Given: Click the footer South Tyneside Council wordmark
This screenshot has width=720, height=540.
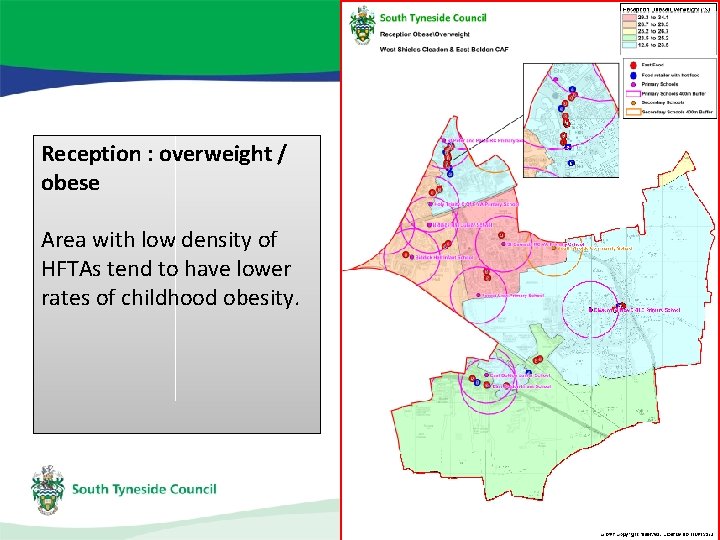Looking at the screenshot, I should click(x=144, y=489).
